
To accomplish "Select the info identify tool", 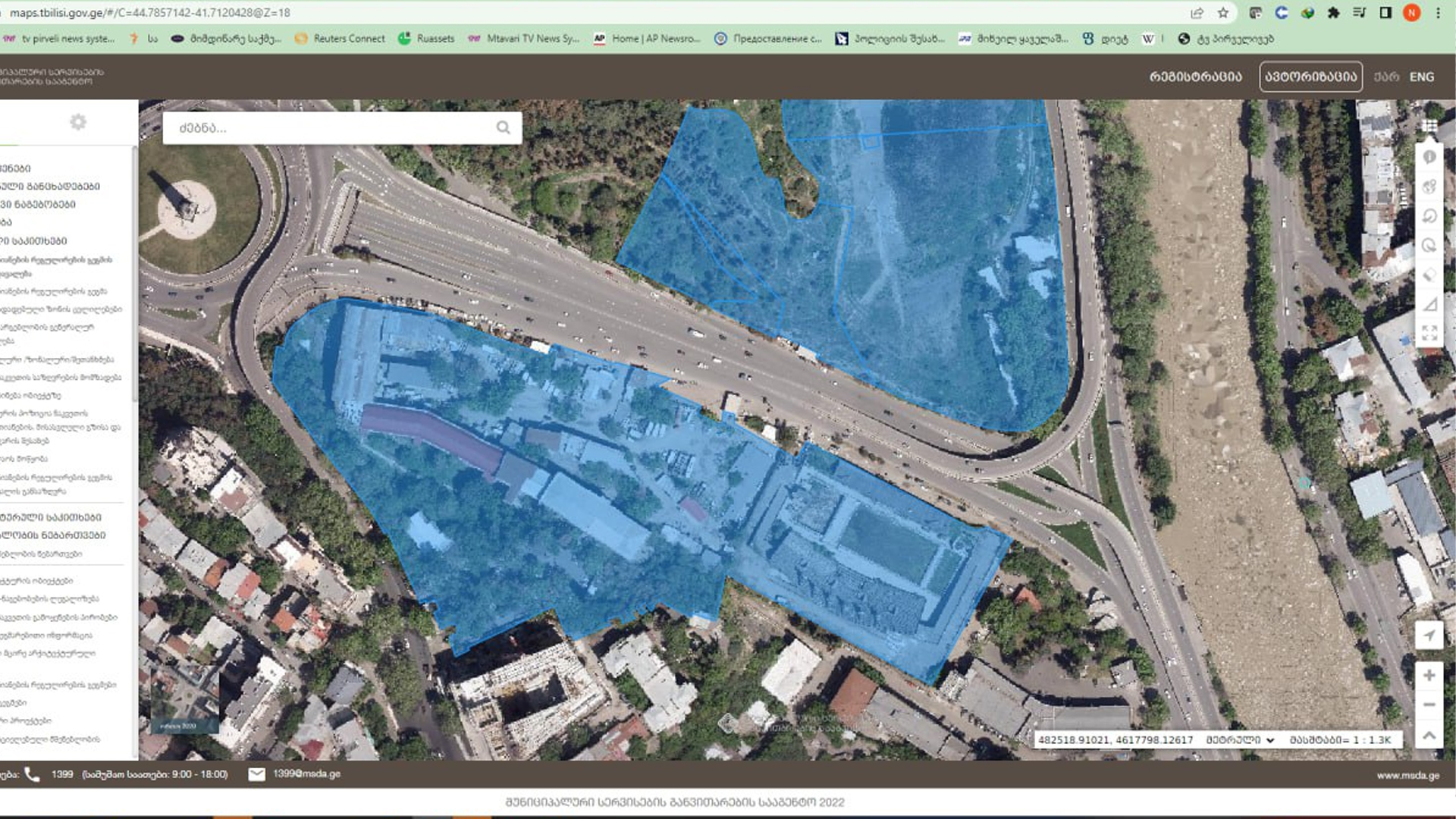I will (1429, 157).
